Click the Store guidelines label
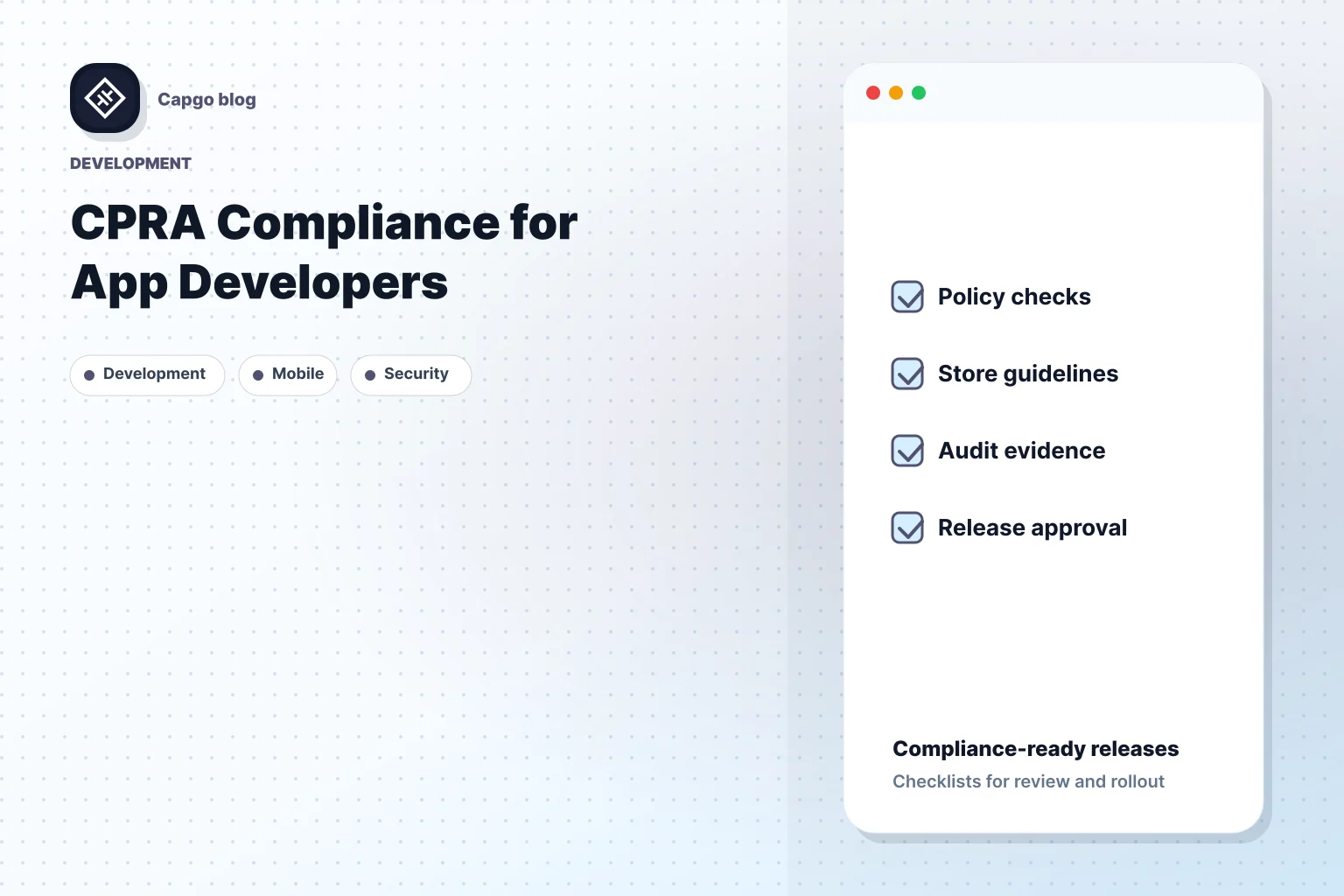Image resolution: width=1344 pixels, height=896 pixels. [1028, 374]
